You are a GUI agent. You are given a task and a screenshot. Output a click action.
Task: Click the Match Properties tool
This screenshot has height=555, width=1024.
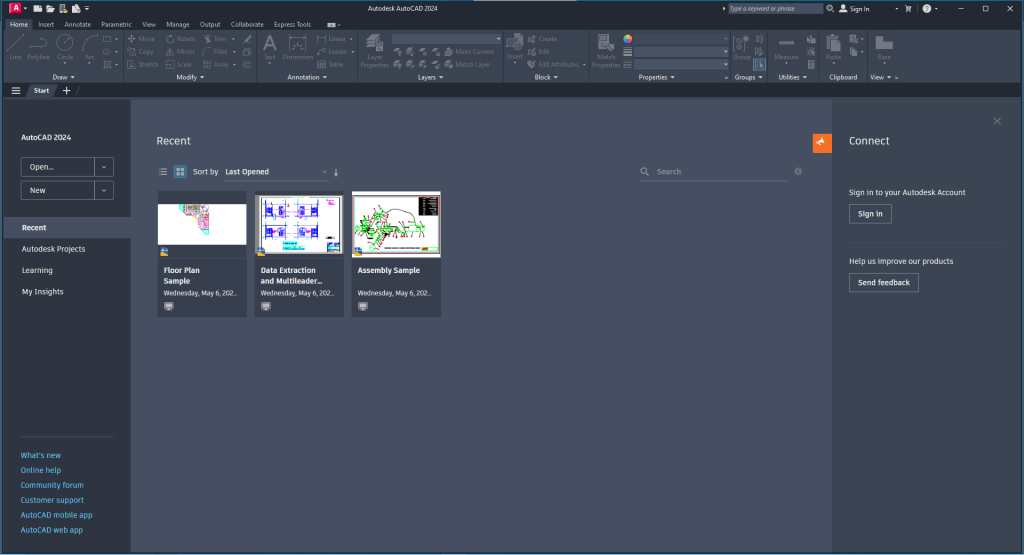pos(605,51)
